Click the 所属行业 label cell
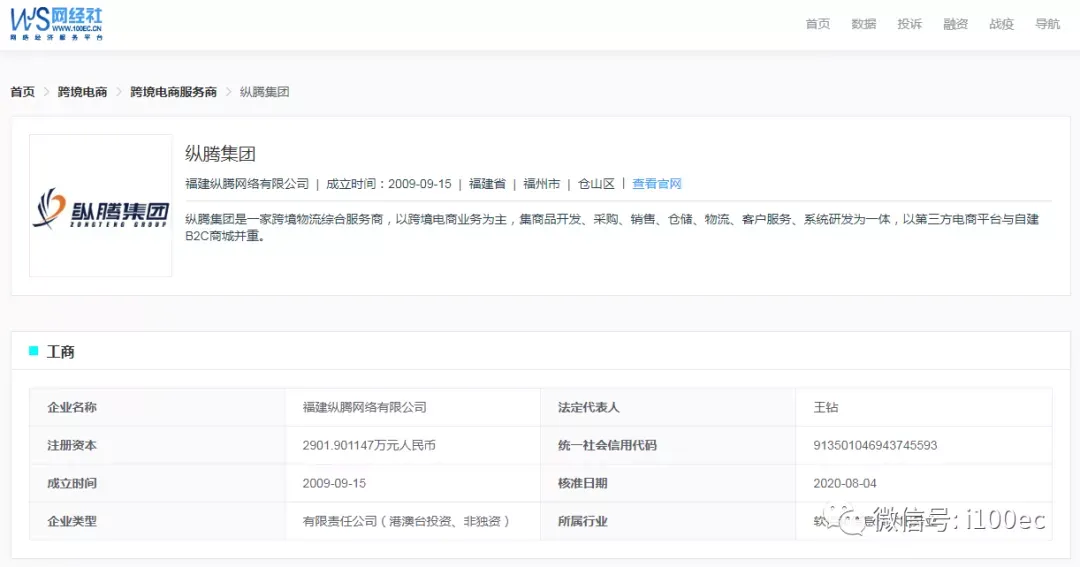The image size is (1080, 567). (x=668, y=521)
